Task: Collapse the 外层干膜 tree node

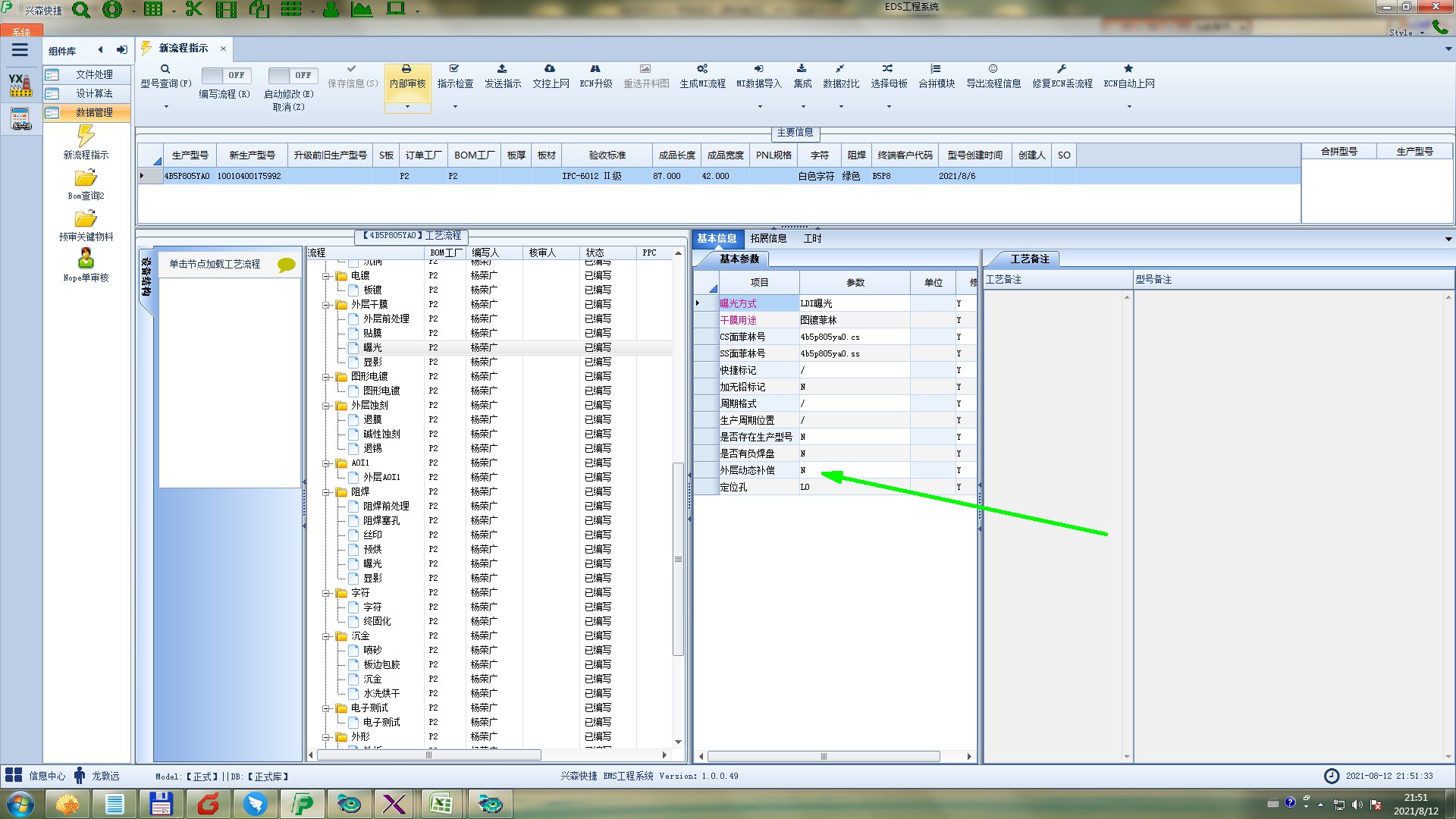Action: coord(326,305)
